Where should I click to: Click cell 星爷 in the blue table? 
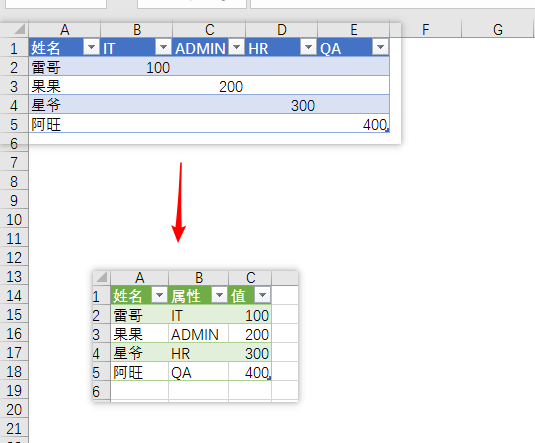65,105
